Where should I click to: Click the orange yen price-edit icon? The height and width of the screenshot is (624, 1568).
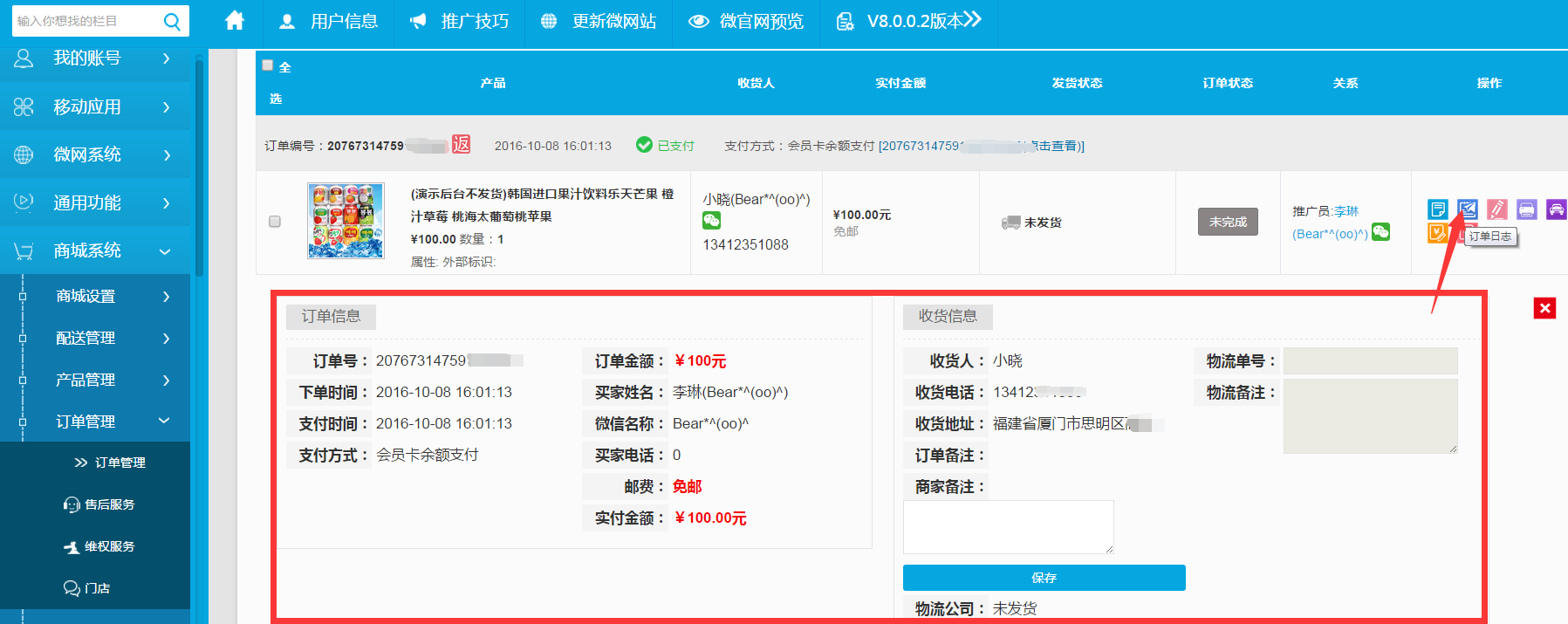[x=1437, y=233]
